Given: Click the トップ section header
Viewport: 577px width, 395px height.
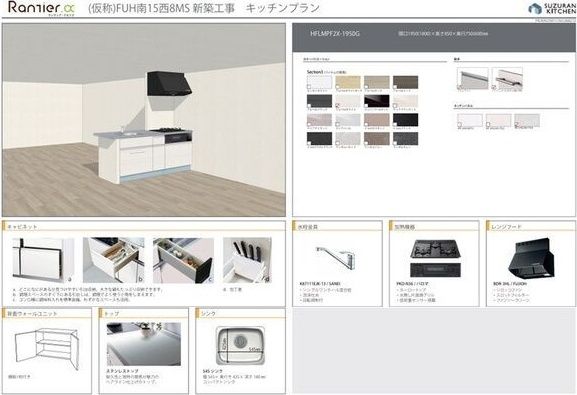Looking at the screenshot, I should click(111, 314).
